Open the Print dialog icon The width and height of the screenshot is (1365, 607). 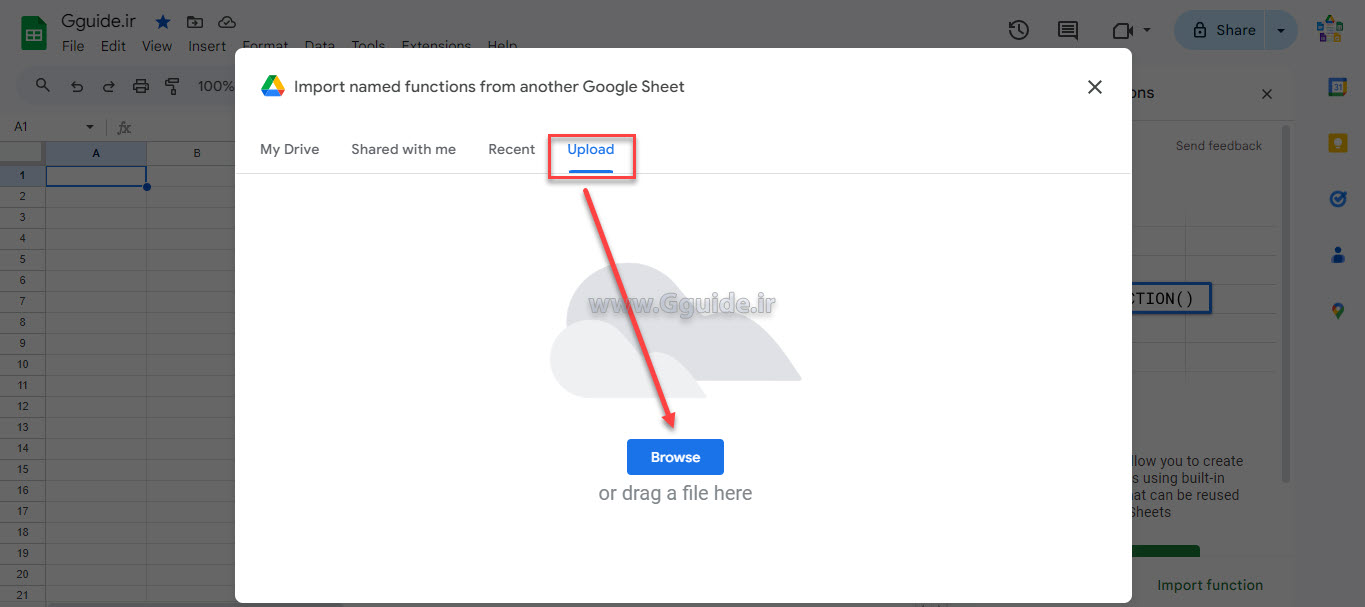[x=141, y=86]
